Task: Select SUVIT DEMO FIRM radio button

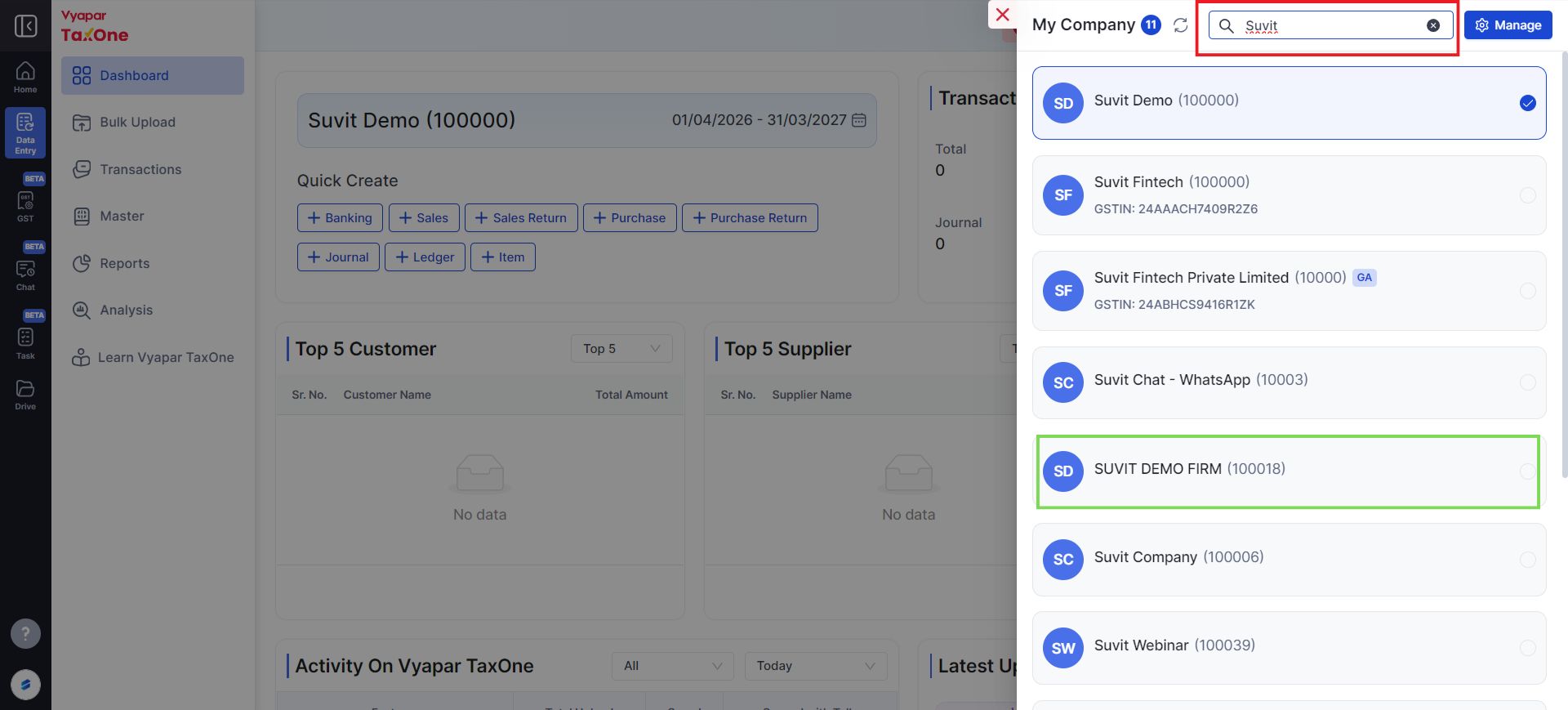Action: click(1527, 471)
